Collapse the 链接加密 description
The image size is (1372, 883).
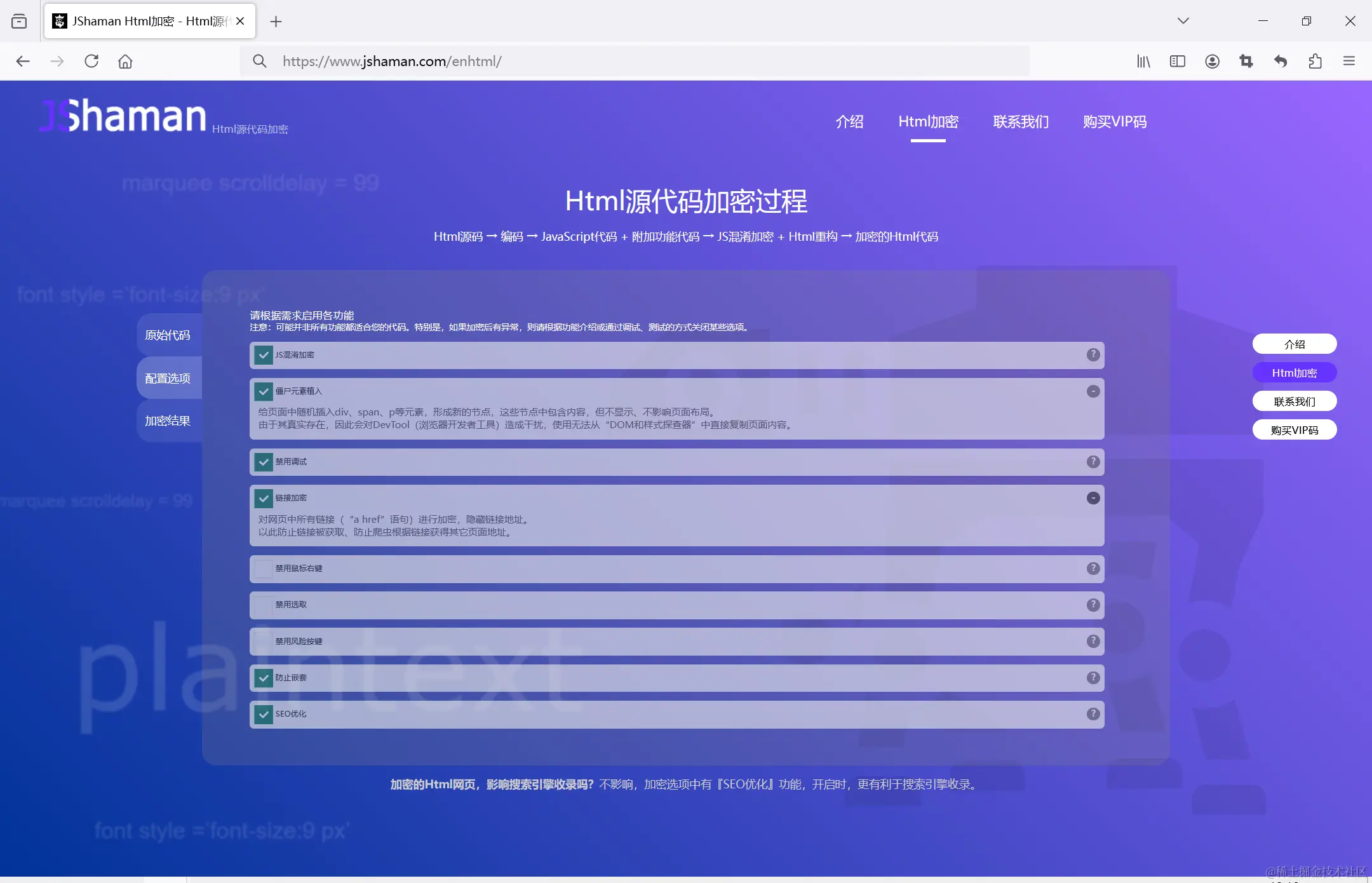point(1093,498)
